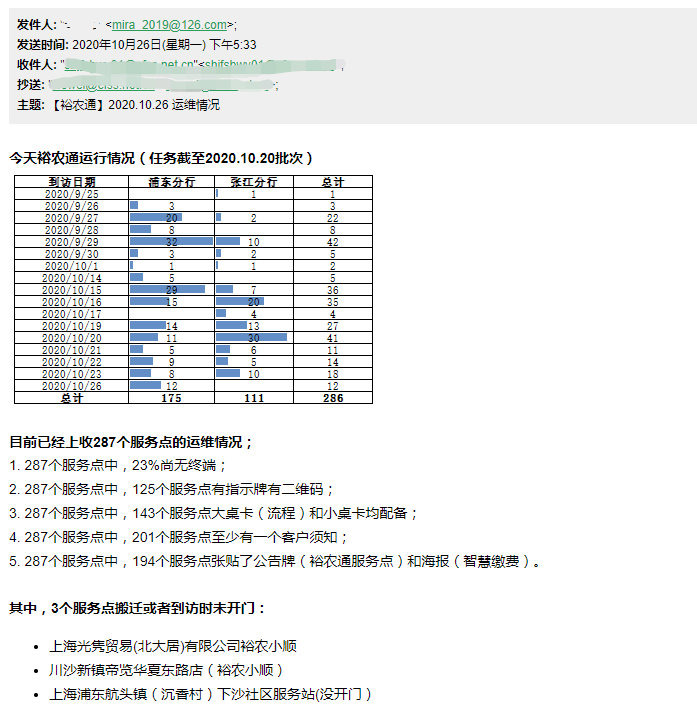Select the date cell 2020/10/23
697x721 pixels.
click(x=72, y=374)
